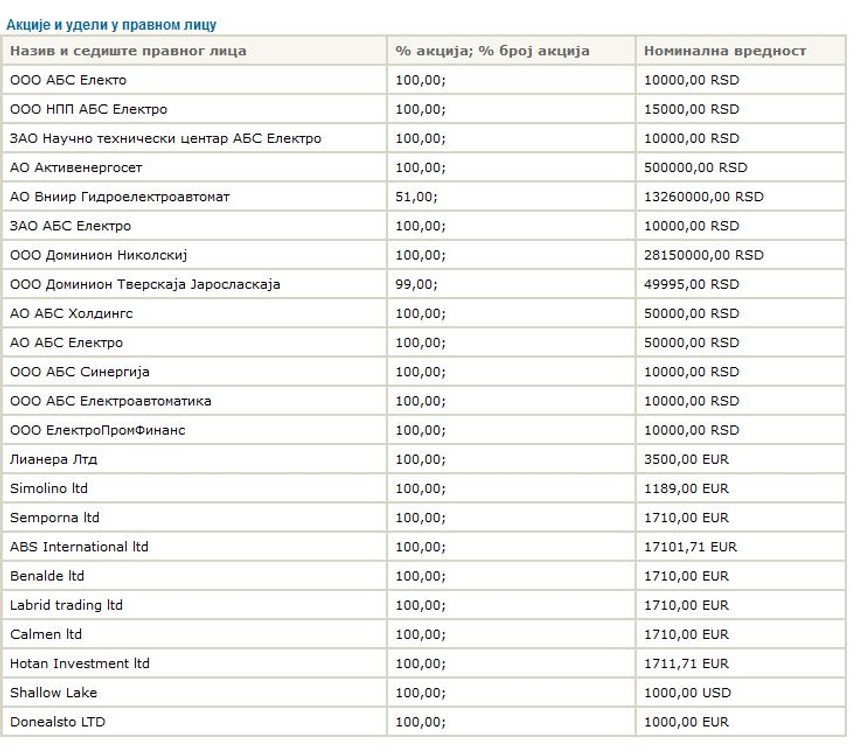Select 'ЗАО Научно технически центар АБС Електро'
This screenshot has height=747, width=850.
(x=165, y=138)
